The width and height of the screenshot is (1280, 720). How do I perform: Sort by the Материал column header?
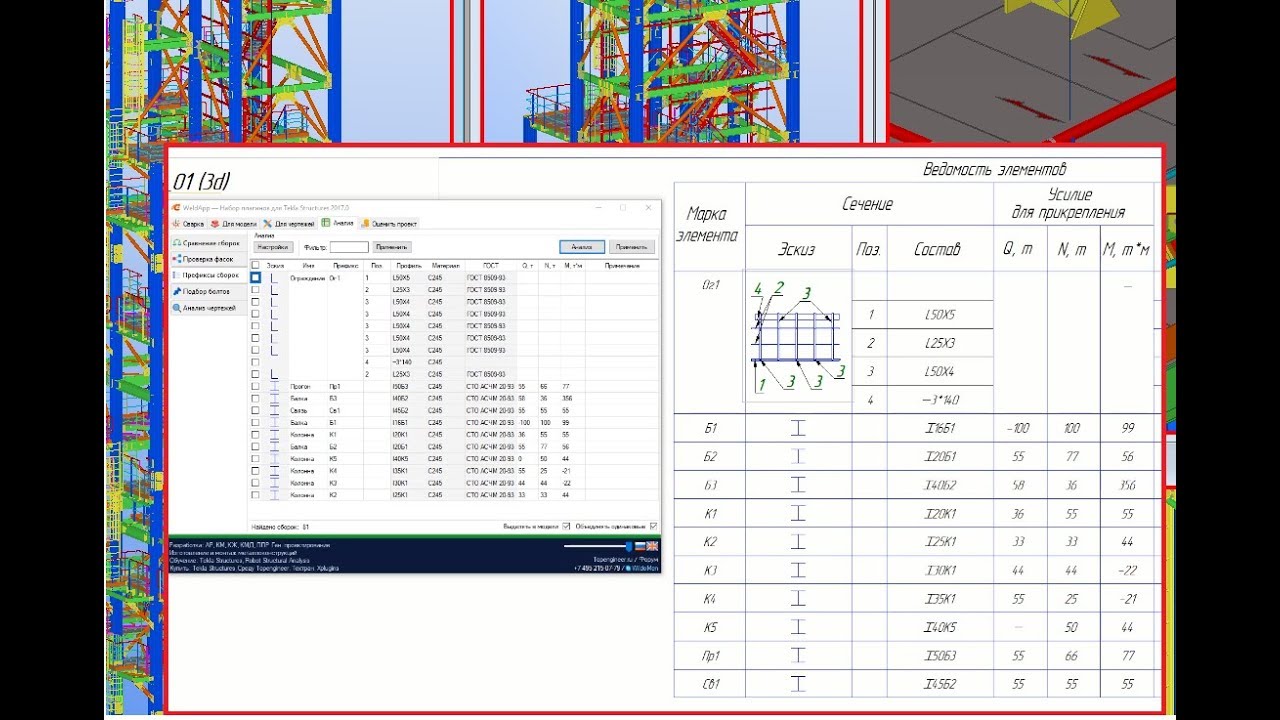pyautogui.click(x=446, y=266)
